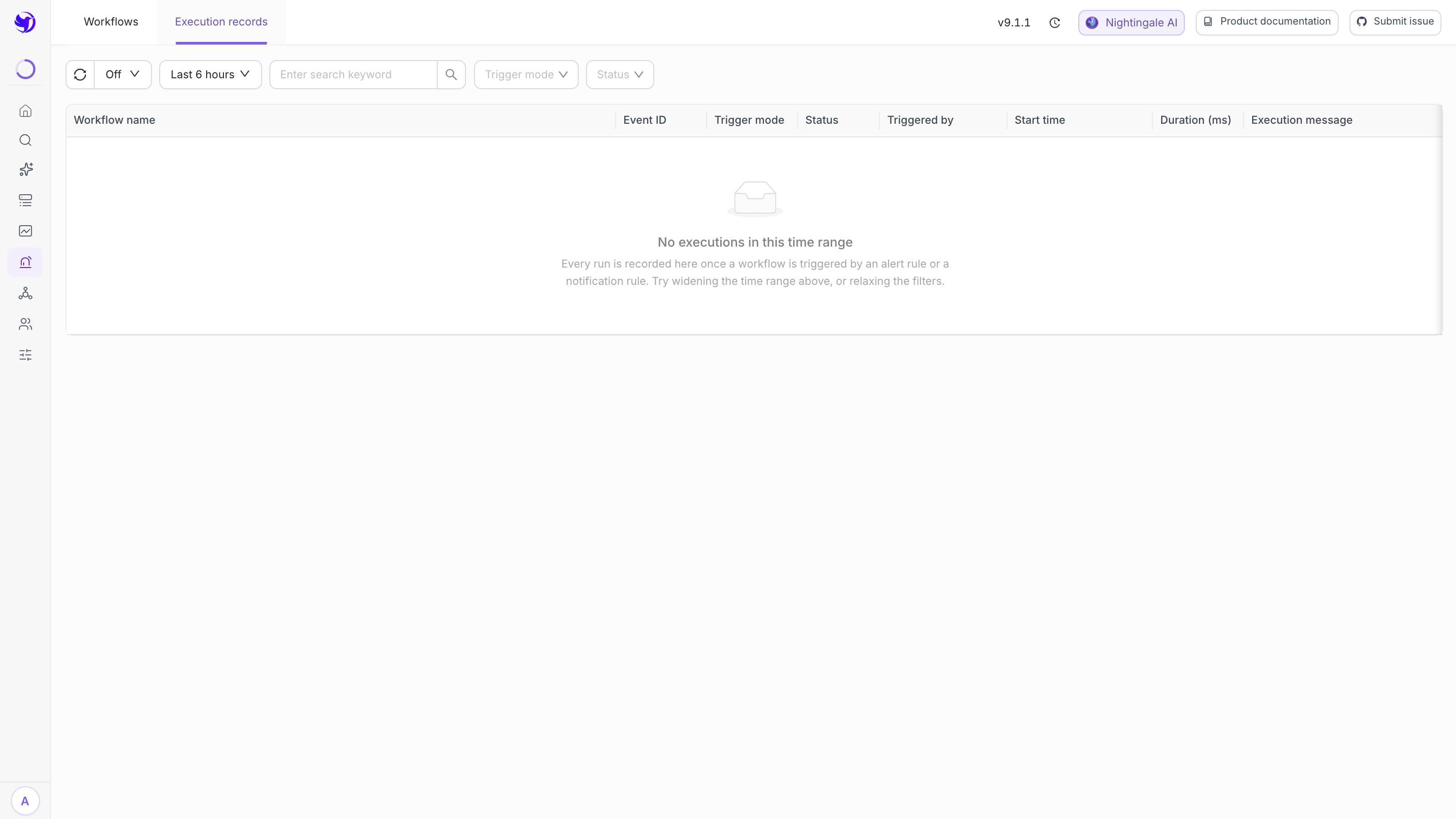Open the home icon in the sidebar
Image resolution: width=1456 pixels, height=819 pixels.
click(x=25, y=111)
